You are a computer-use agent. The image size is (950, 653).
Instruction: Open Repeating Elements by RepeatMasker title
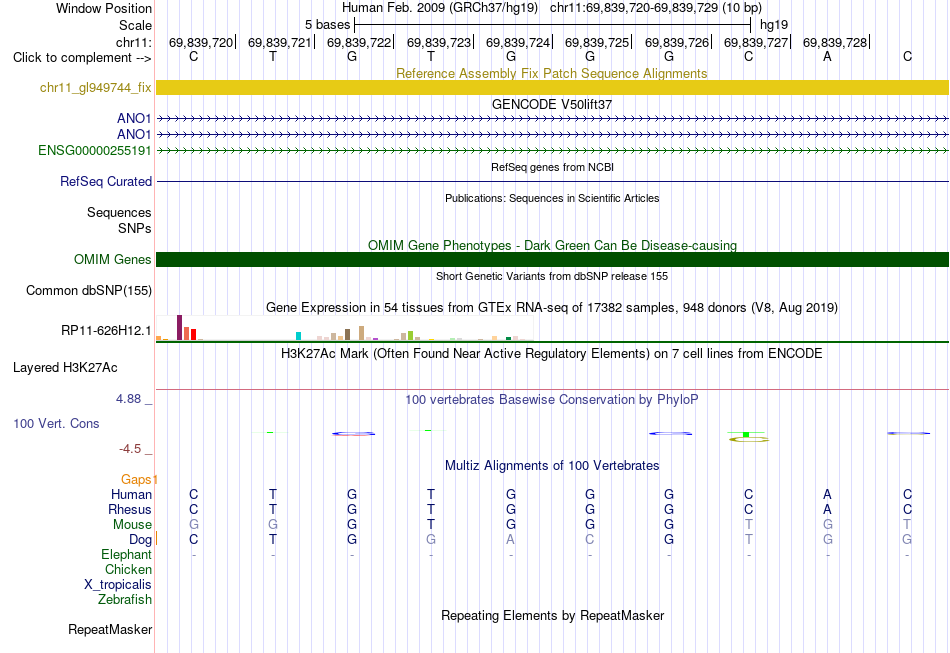click(553, 616)
